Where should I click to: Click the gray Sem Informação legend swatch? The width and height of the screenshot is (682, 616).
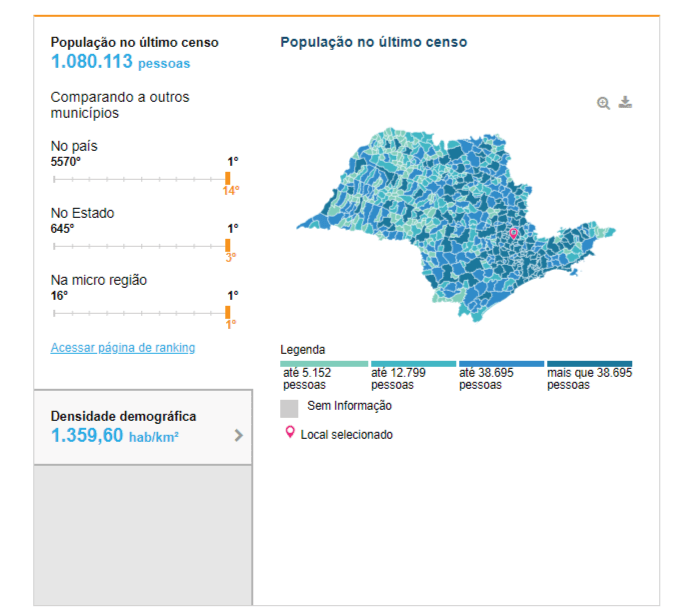[x=289, y=409]
